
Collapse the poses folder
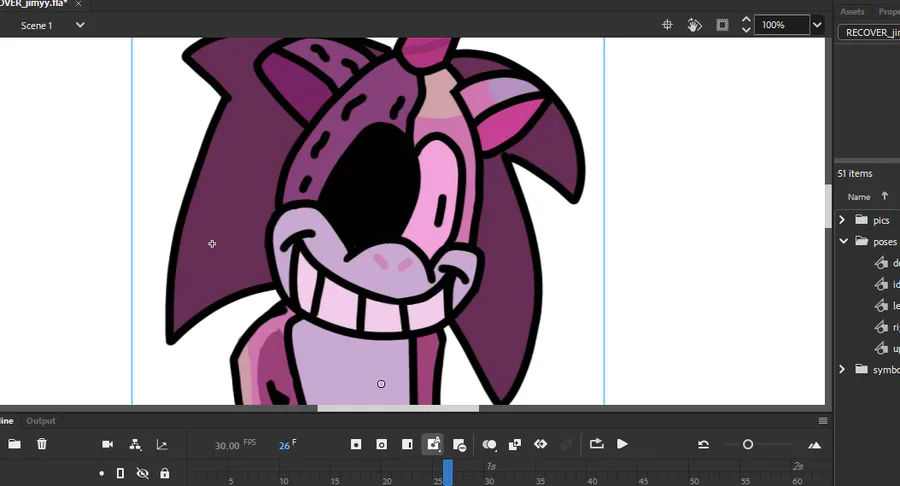click(x=843, y=241)
